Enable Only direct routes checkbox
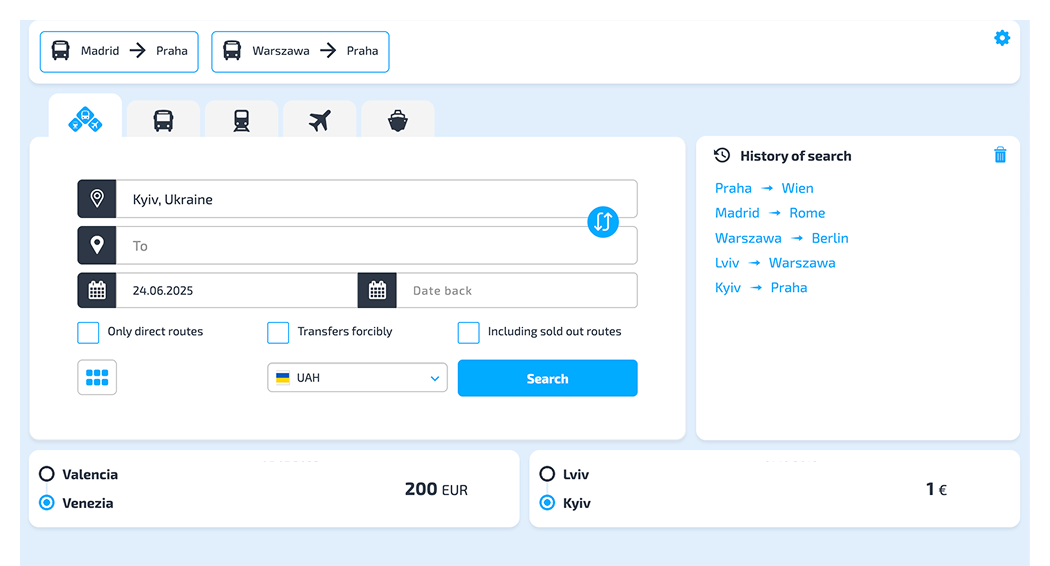Image resolution: width=1050 pixels, height=566 pixels. click(x=88, y=332)
